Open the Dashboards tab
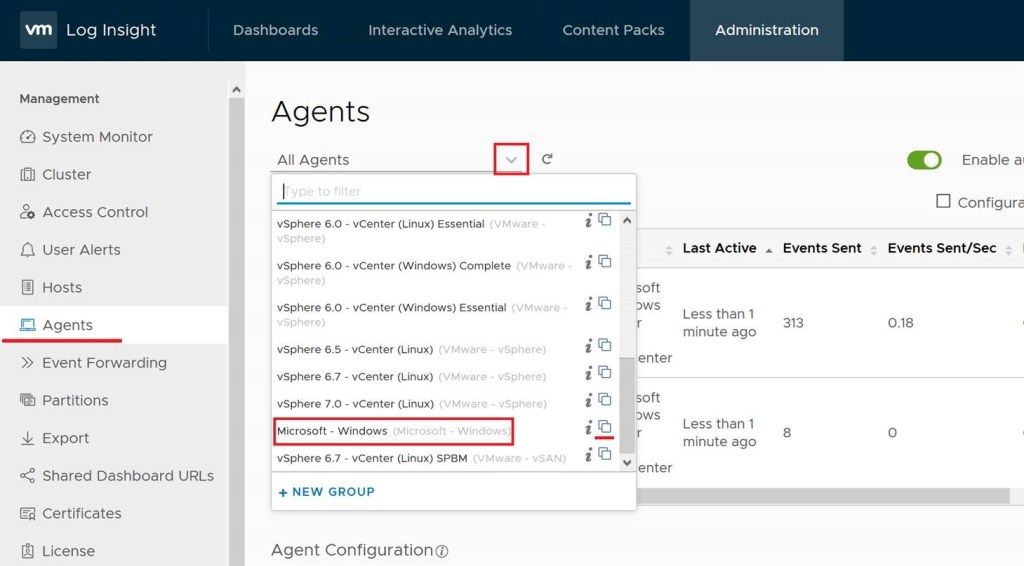Viewport: 1024px width, 566px height. 275,30
